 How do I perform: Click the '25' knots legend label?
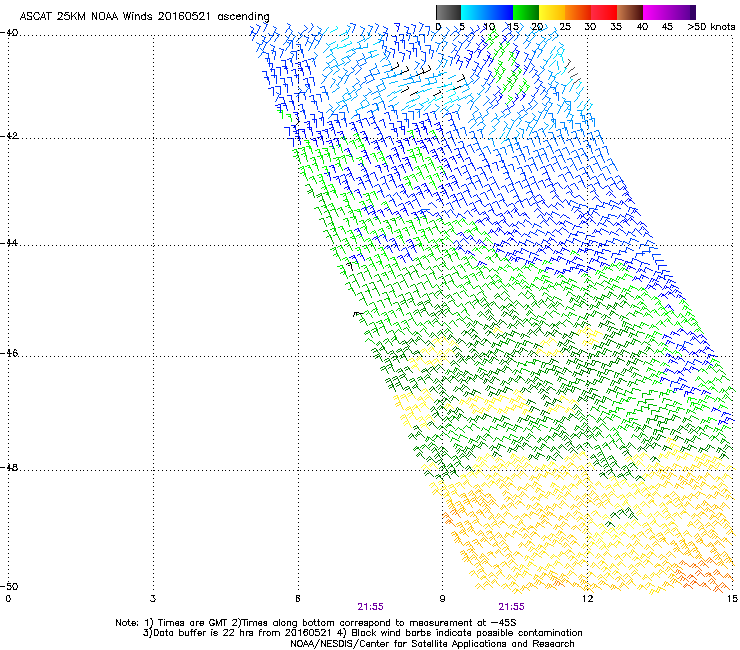pyautogui.click(x=564, y=27)
